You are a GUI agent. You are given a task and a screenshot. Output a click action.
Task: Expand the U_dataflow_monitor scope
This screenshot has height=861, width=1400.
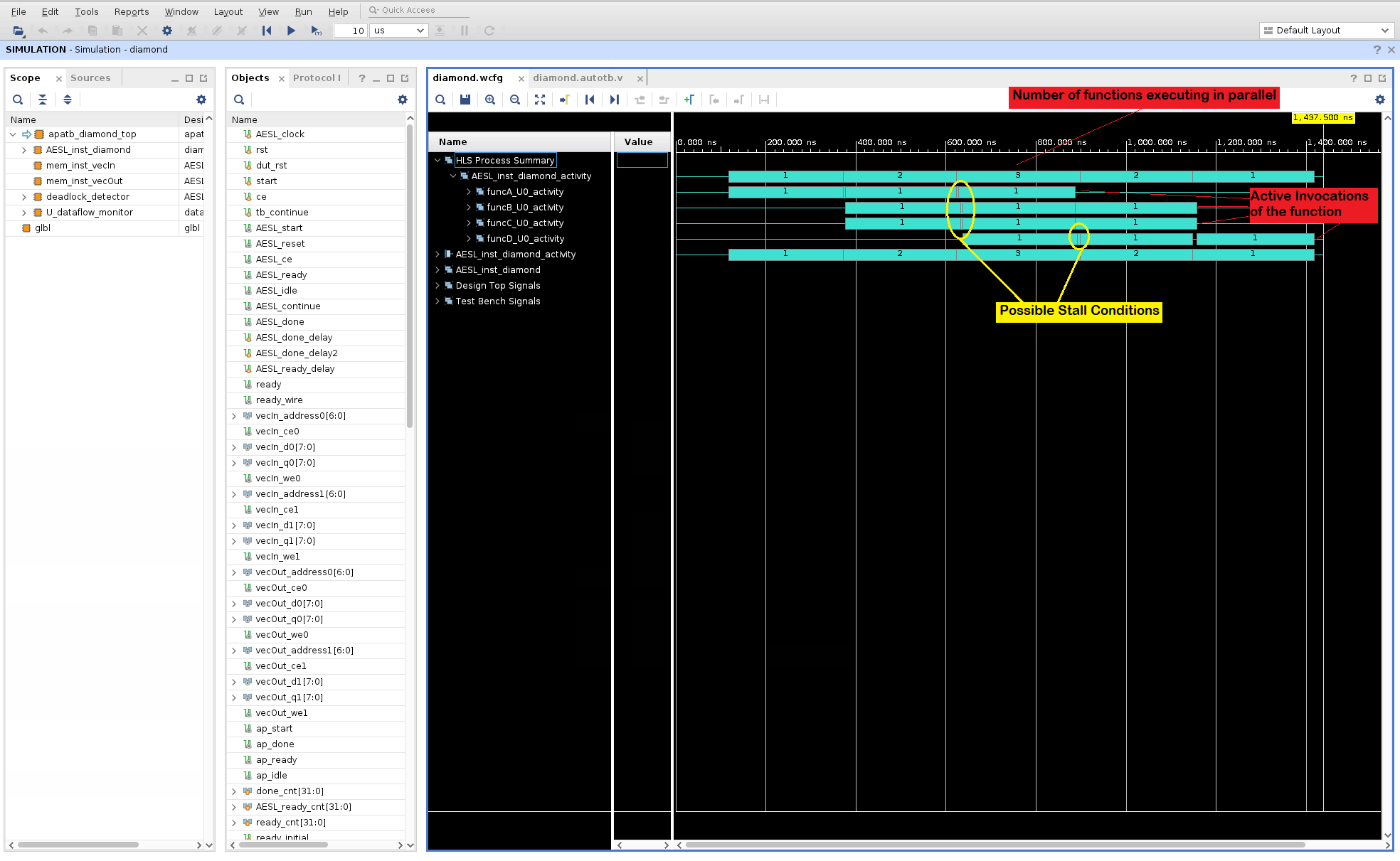(x=24, y=213)
